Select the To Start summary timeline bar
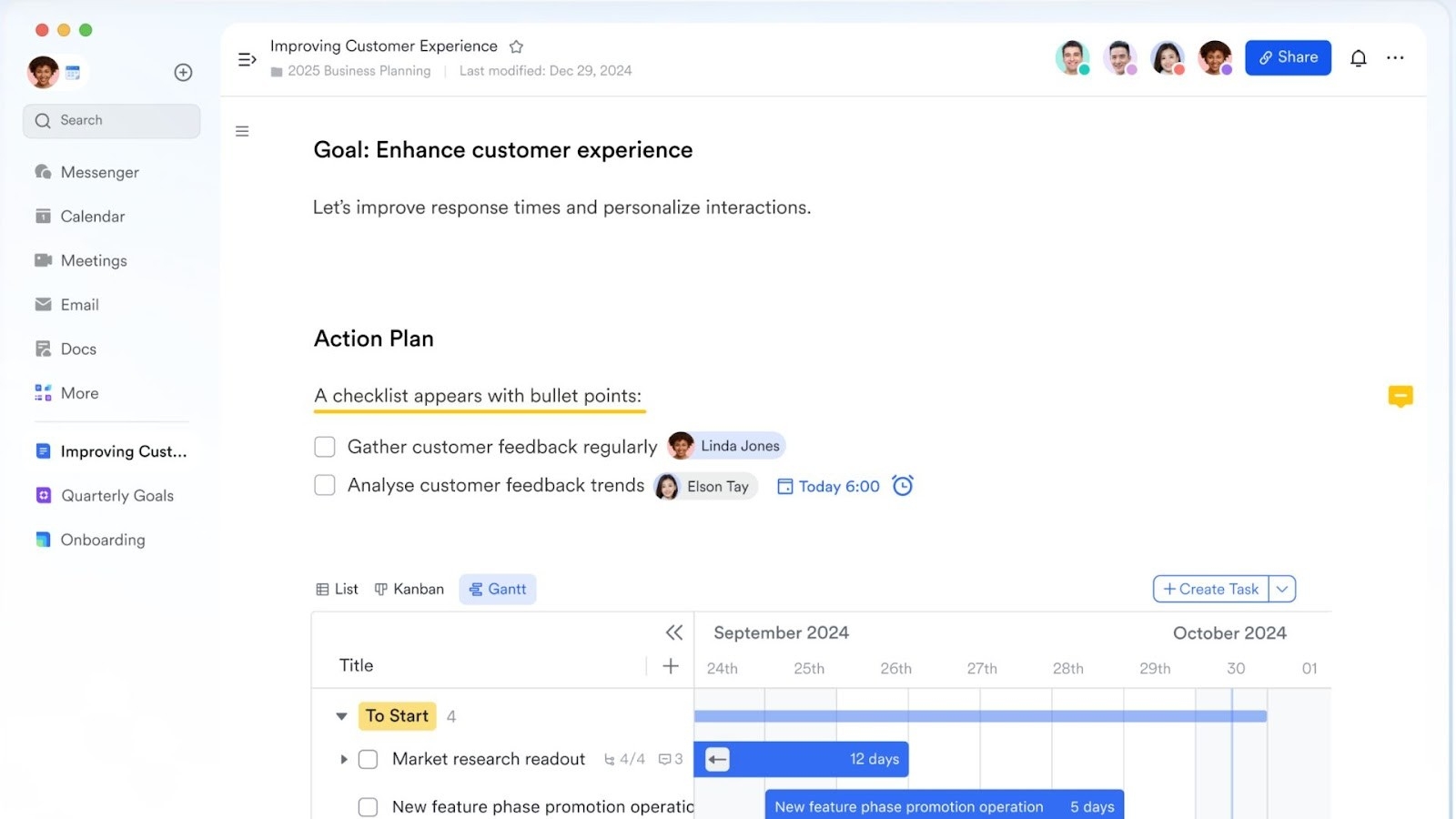Image resolution: width=1456 pixels, height=819 pixels. (980, 716)
